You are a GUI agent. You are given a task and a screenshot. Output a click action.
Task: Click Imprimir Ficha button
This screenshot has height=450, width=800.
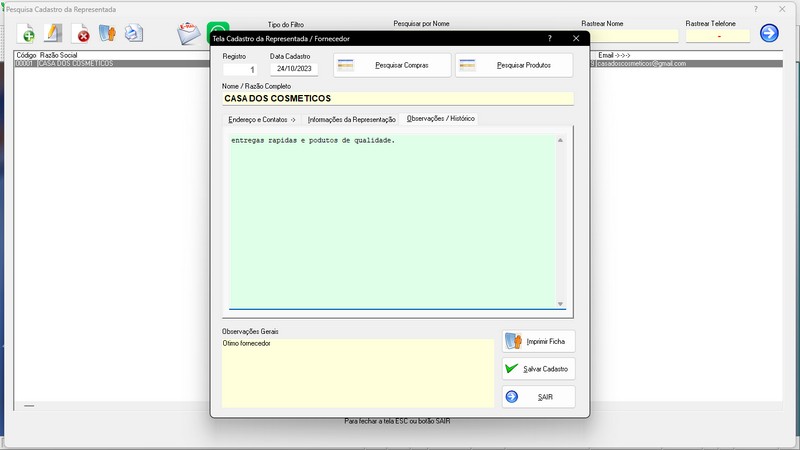point(538,341)
